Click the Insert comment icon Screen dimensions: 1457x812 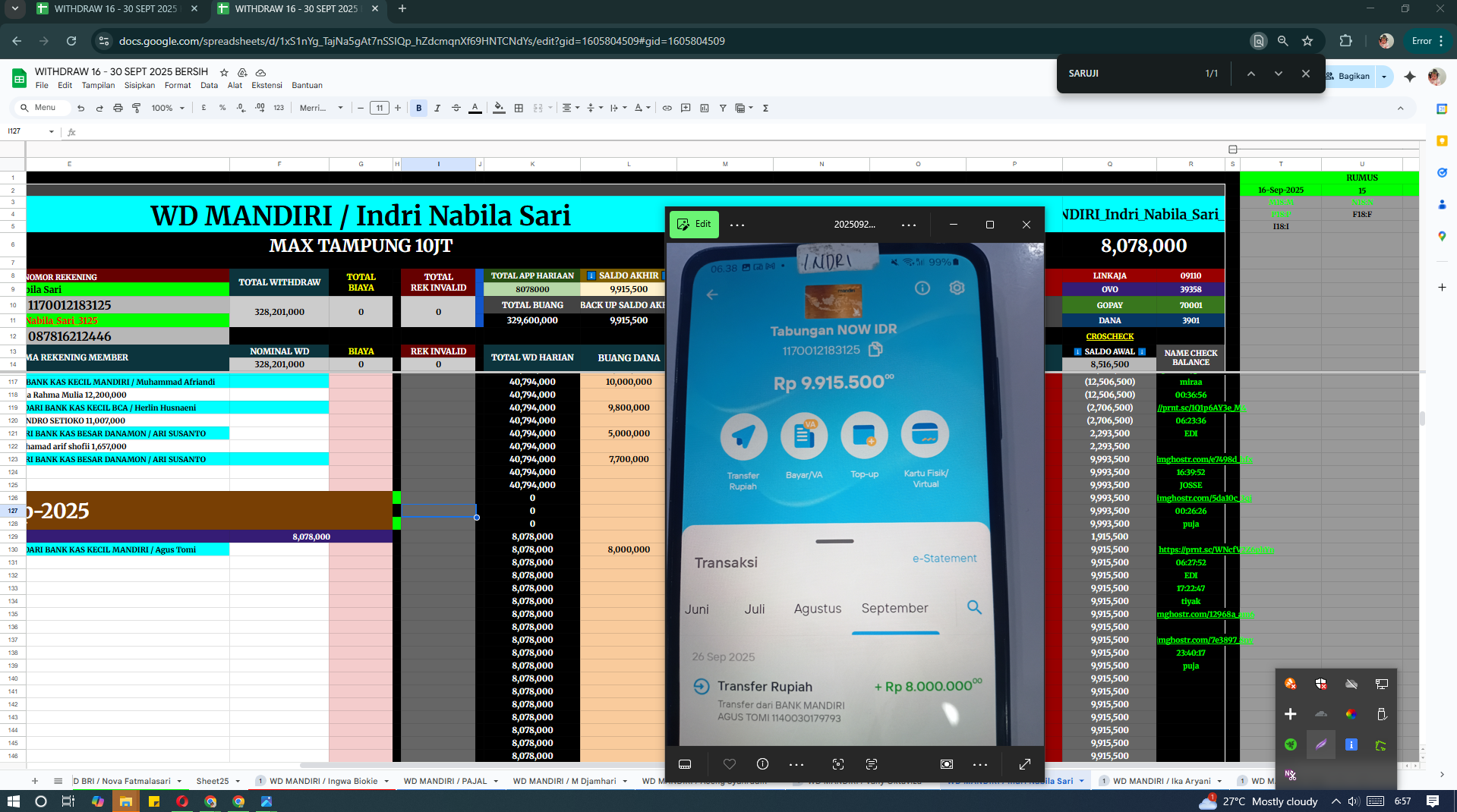(x=686, y=108)
